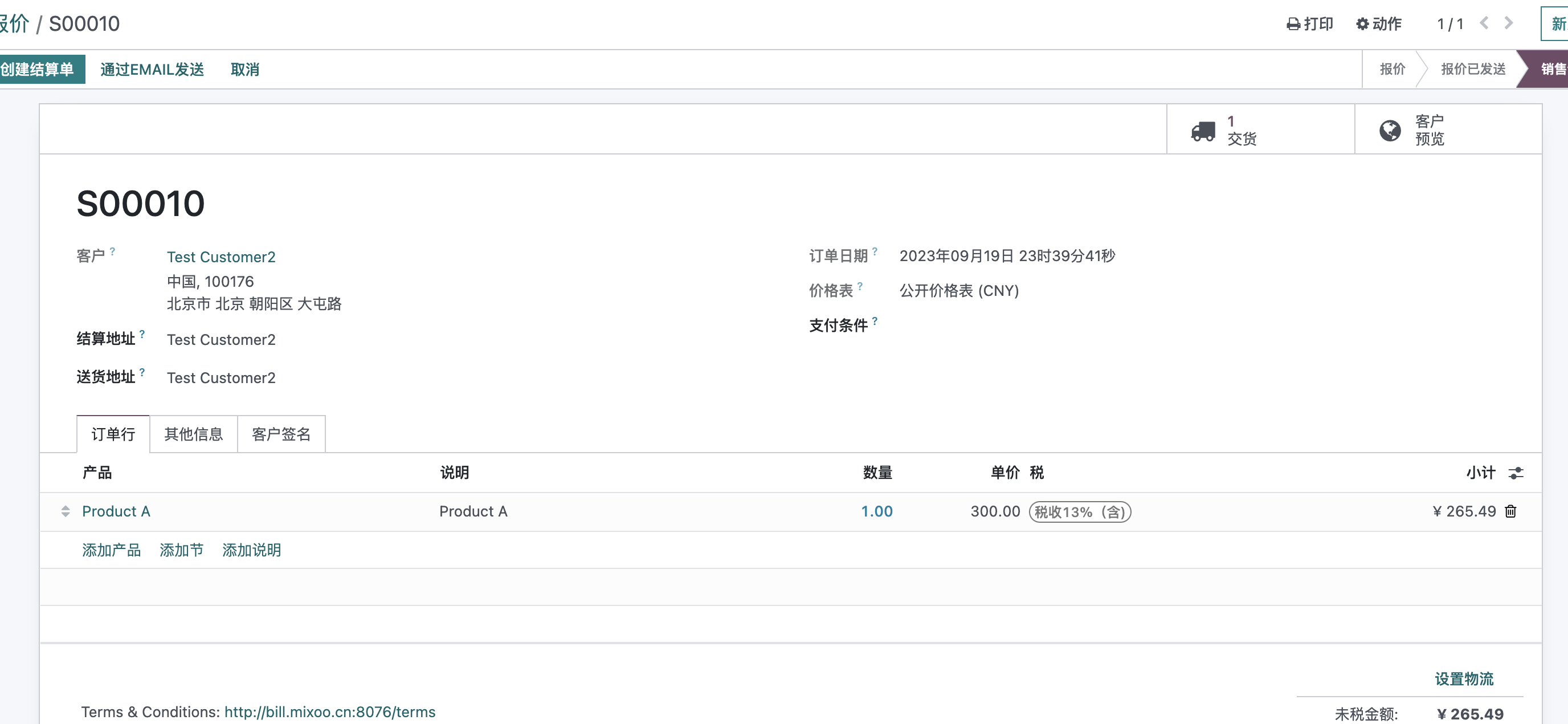
Task: Show help tooltip for 结算地址 label
Action: point(142,333)
